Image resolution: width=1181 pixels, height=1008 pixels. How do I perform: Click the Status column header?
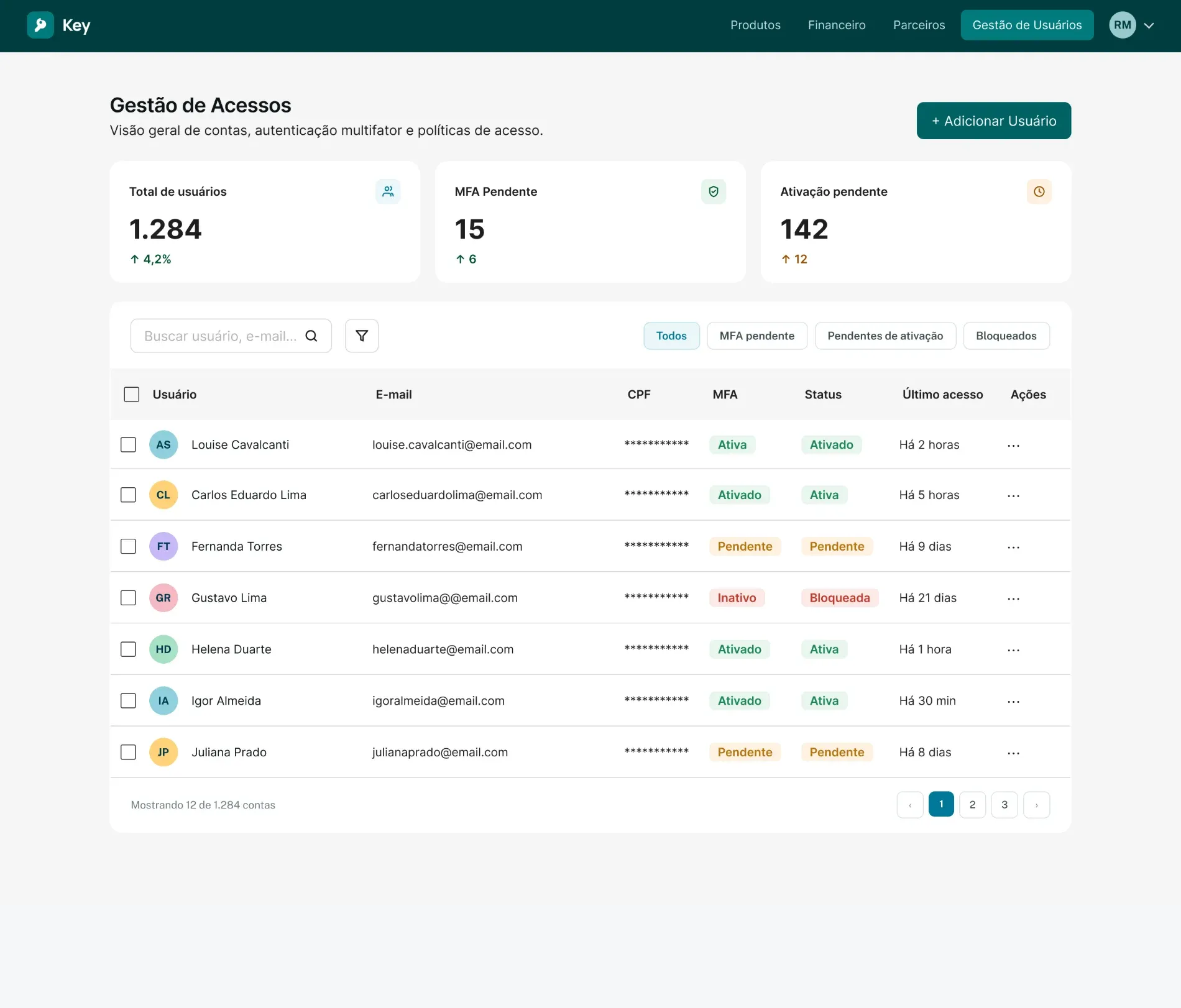(823, 395)
